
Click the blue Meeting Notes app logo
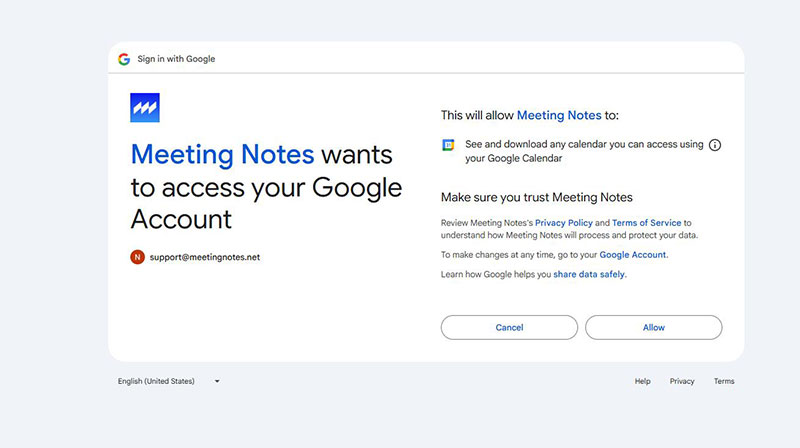pyautogui.click(x=145, y=108)
